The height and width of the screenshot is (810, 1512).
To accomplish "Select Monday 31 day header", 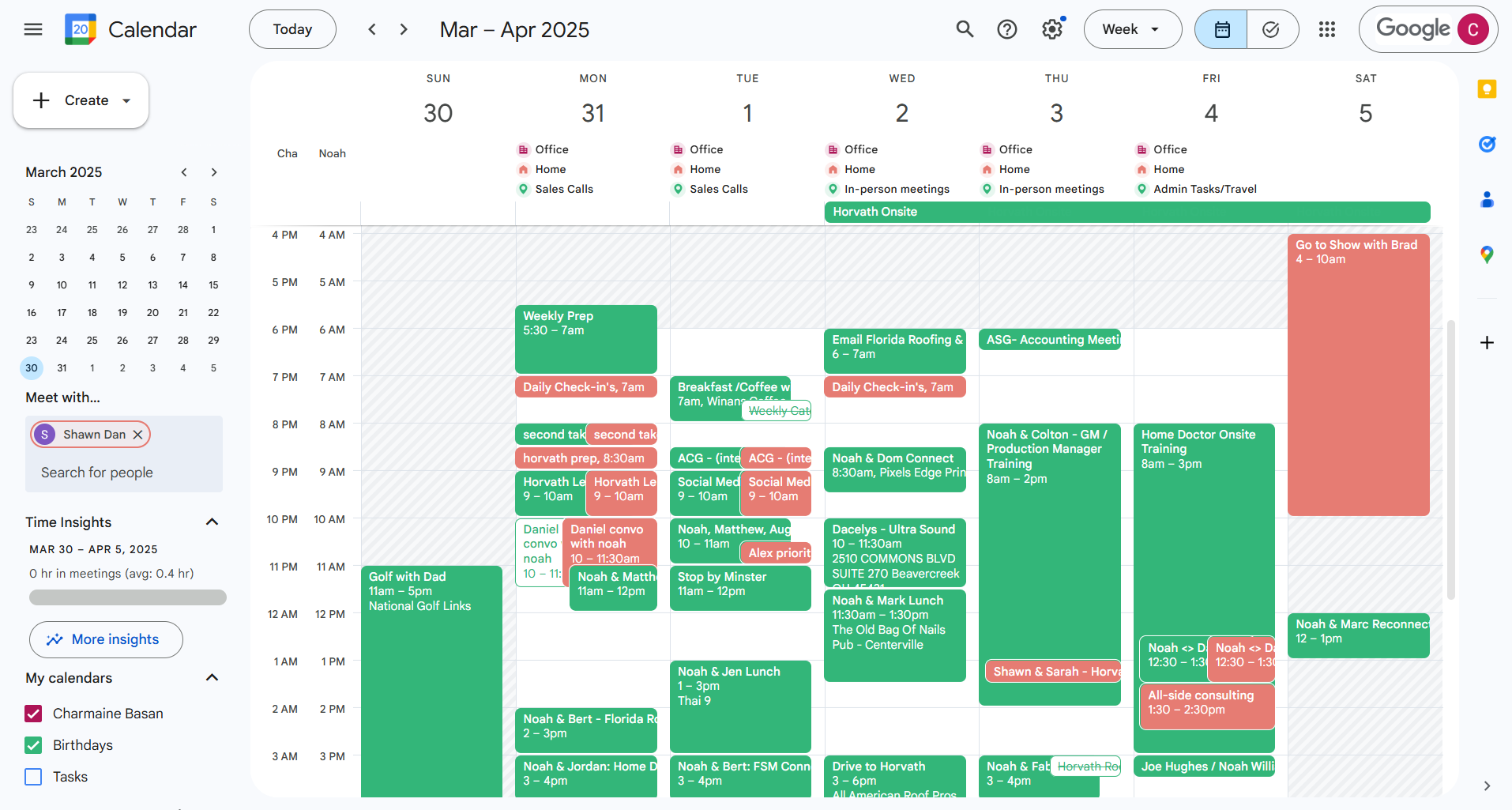I will (593, 113).
